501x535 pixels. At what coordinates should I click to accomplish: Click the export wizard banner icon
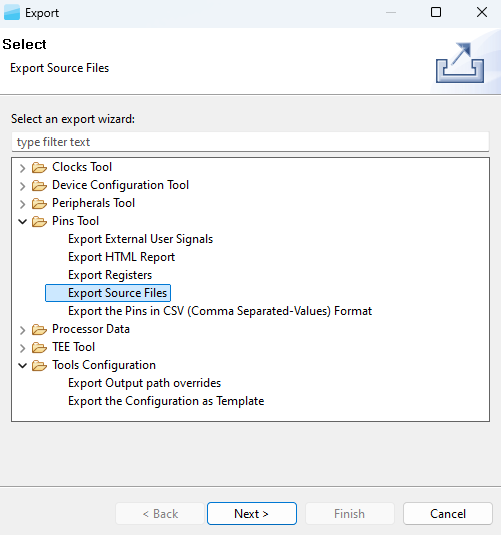point(460,62)
